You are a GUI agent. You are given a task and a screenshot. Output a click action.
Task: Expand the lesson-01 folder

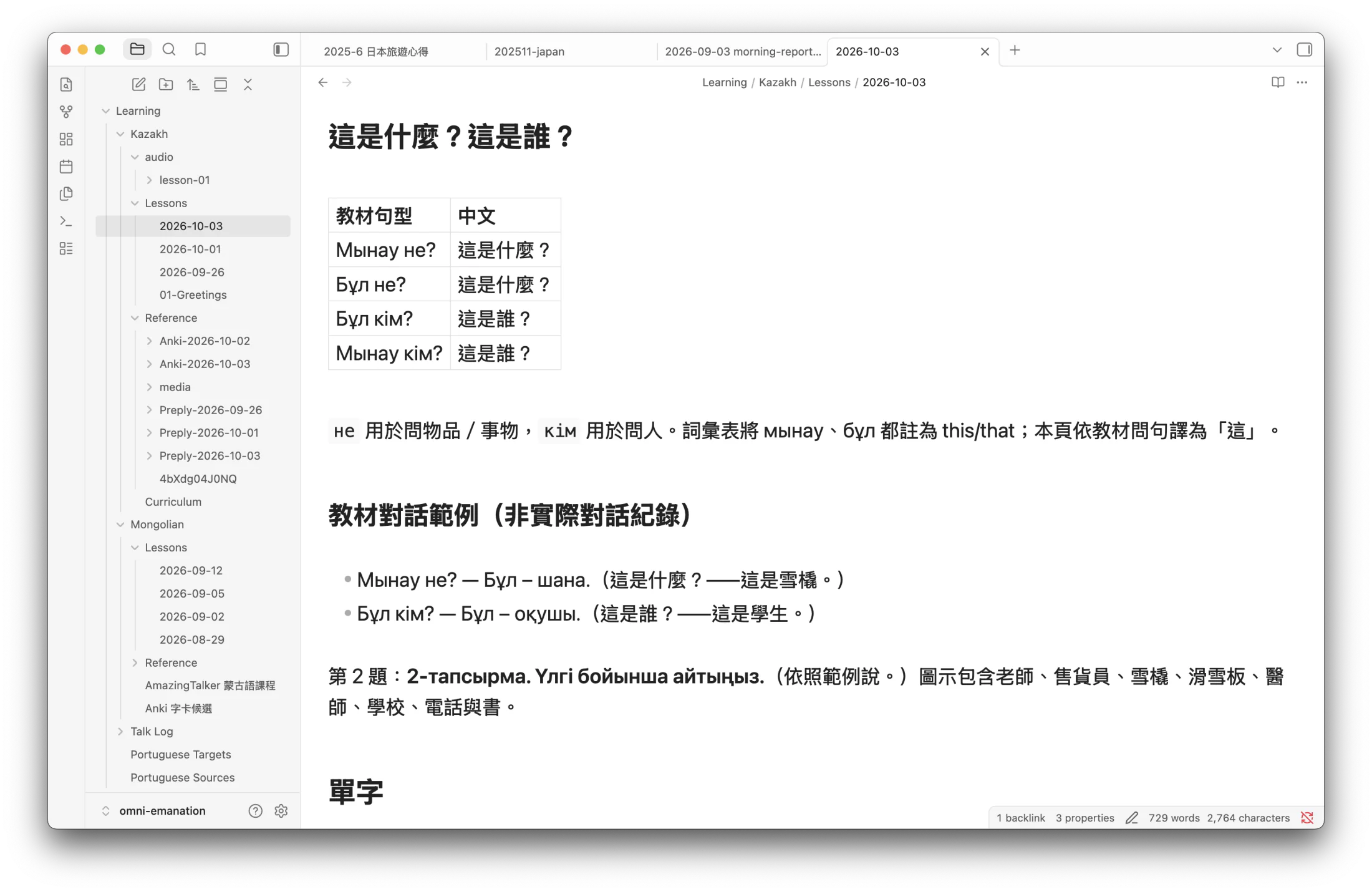[x=150, y=180]
